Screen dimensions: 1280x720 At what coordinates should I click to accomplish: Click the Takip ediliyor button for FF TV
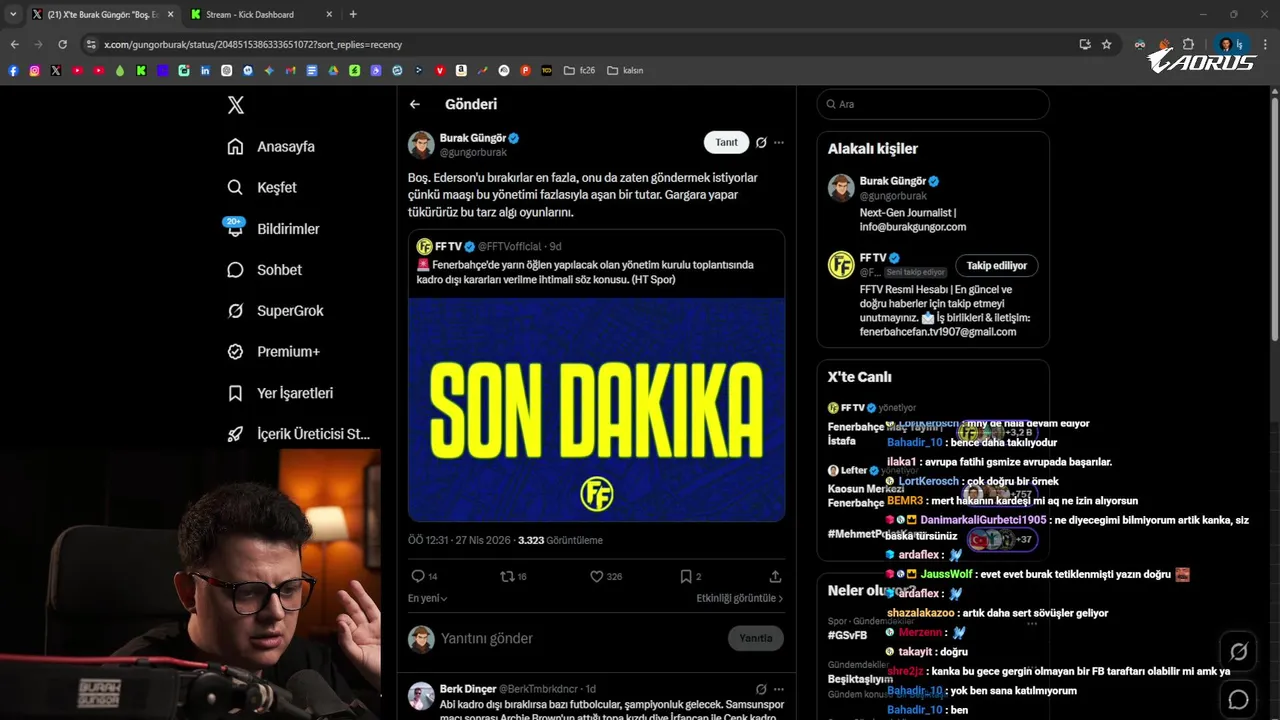click(997, 265)
